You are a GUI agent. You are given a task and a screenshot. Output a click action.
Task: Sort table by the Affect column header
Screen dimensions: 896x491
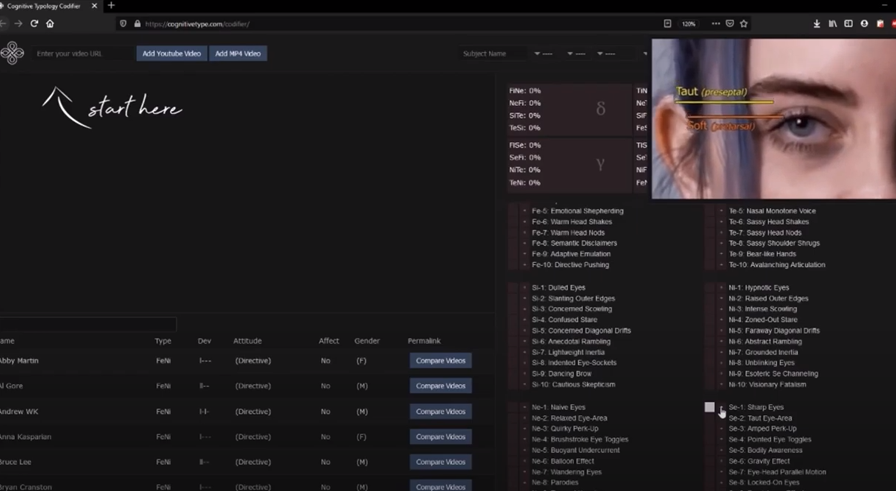[x=329, y=341]
